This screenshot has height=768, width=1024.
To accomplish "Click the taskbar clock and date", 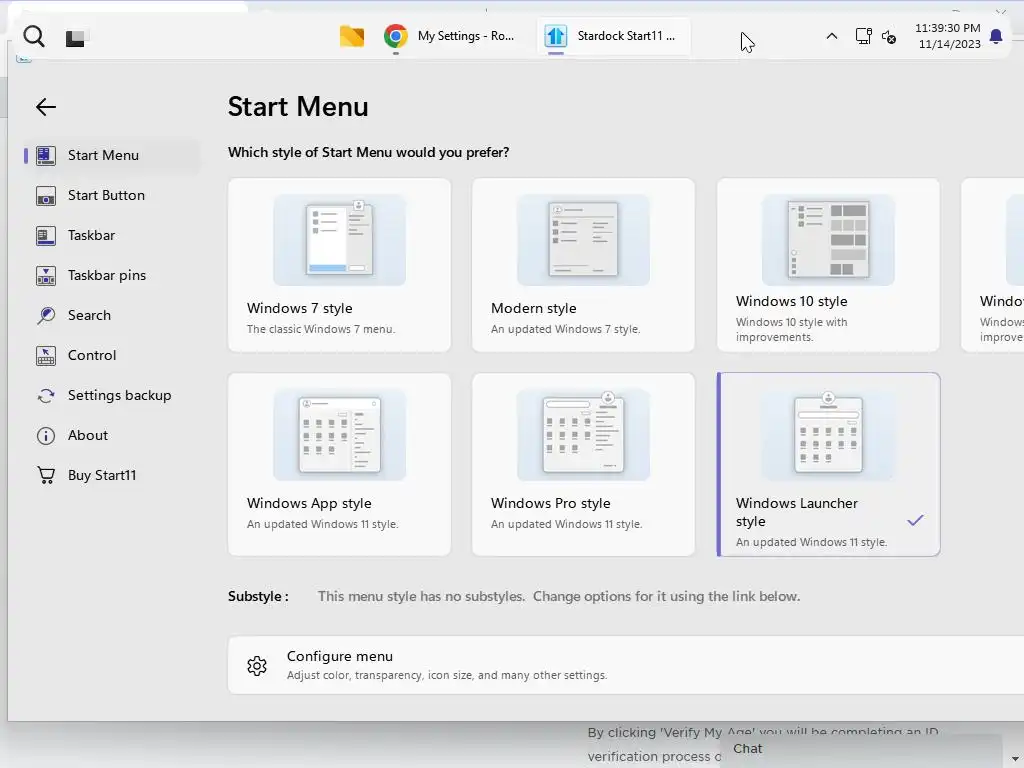I will click(x=948, y=36).
